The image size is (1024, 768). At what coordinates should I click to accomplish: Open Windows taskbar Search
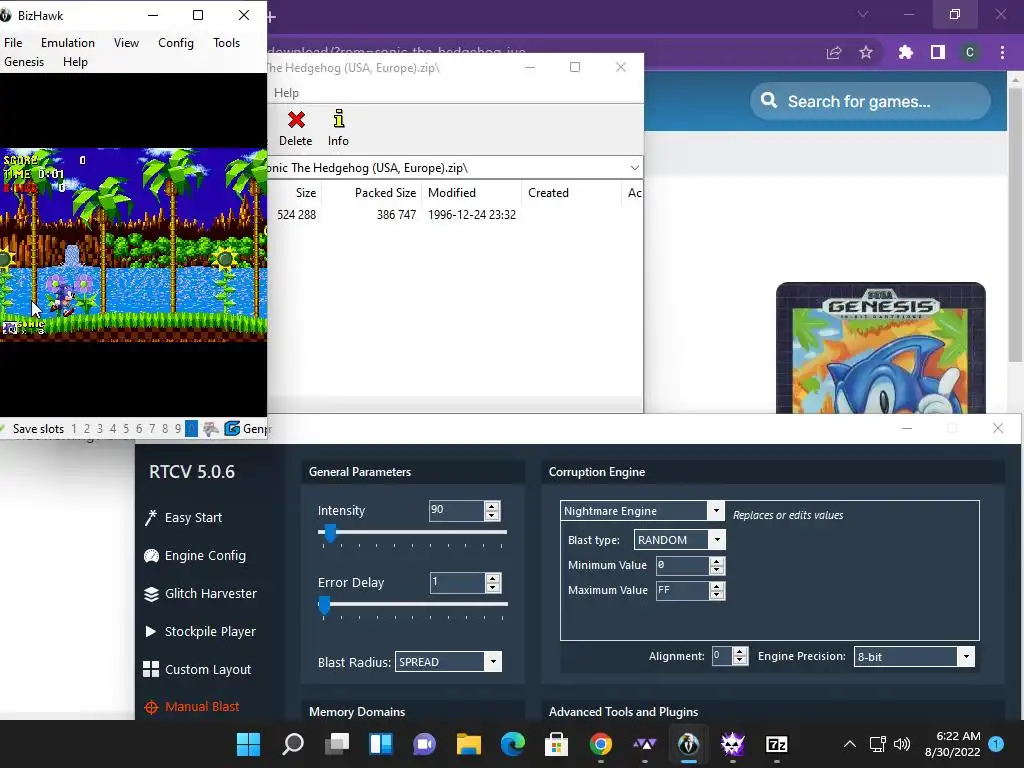pyautogui.click(x=293, y=744)
